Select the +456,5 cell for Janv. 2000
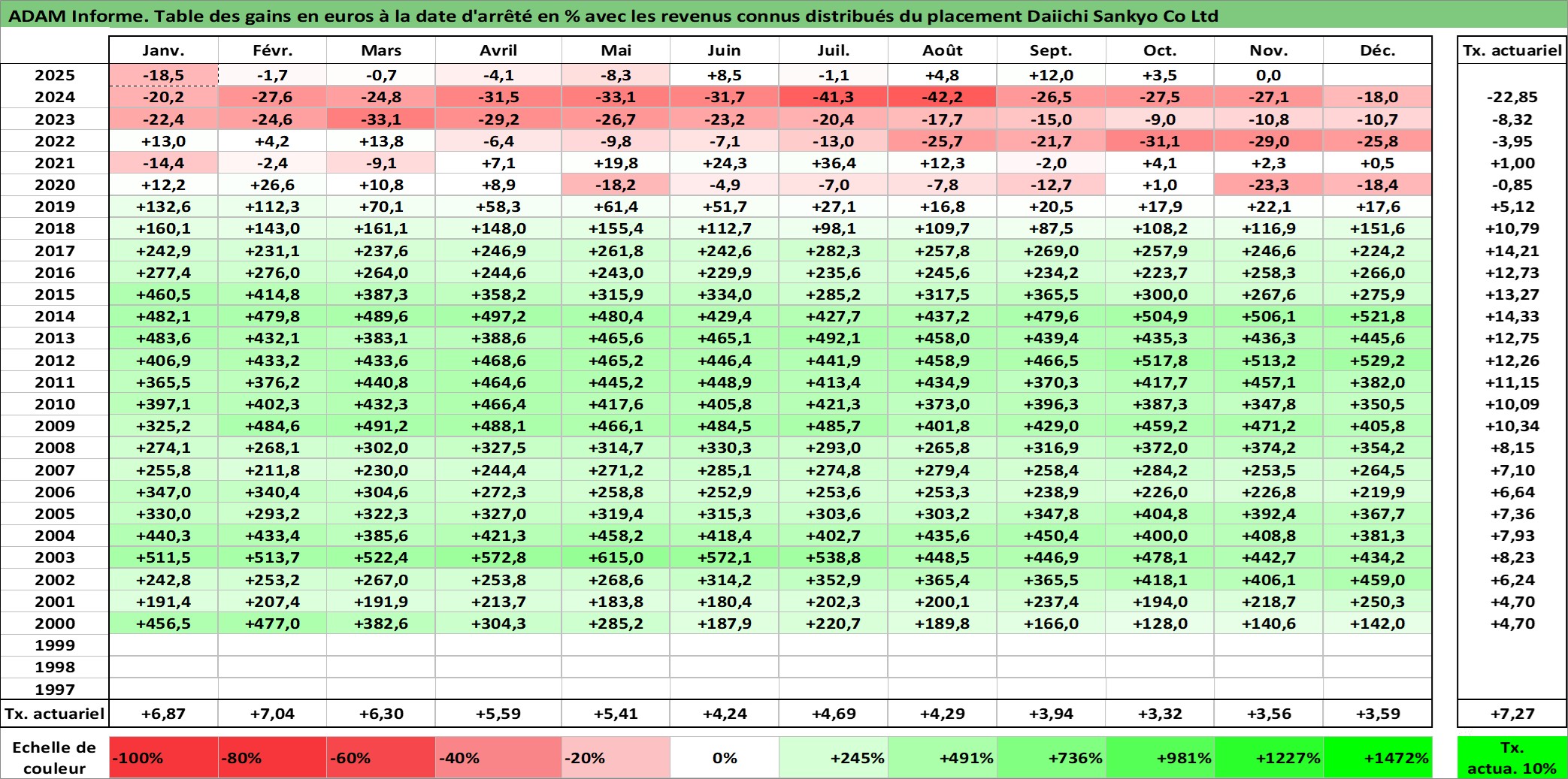This screenshot has height=779, width=1568. (164, 624)
